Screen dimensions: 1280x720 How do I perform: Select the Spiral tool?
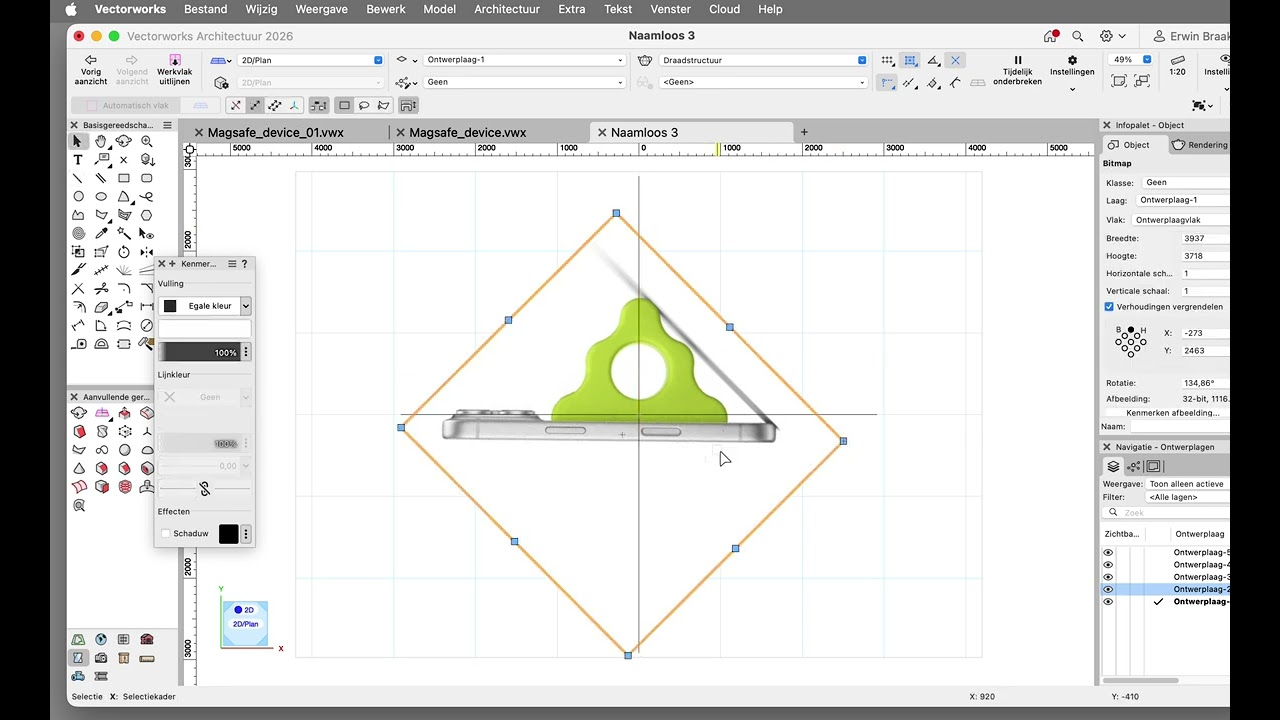coord(78,233)
